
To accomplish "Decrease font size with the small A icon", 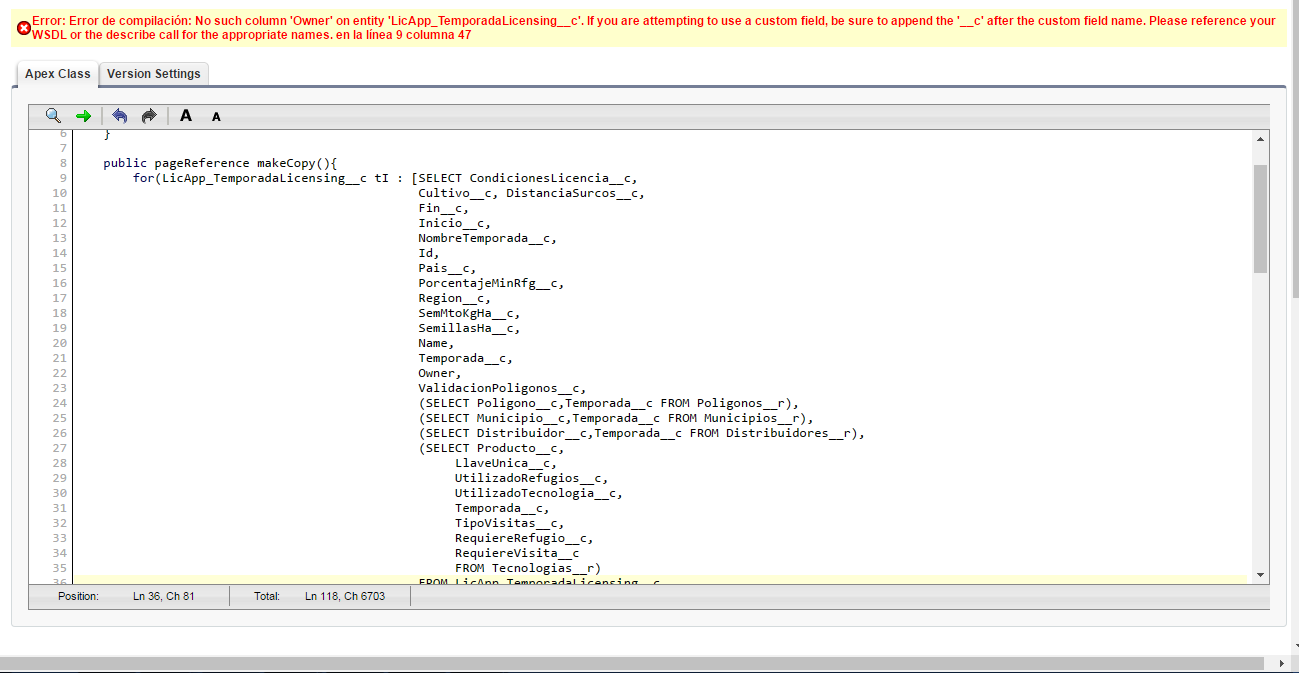I will [215, 116].
